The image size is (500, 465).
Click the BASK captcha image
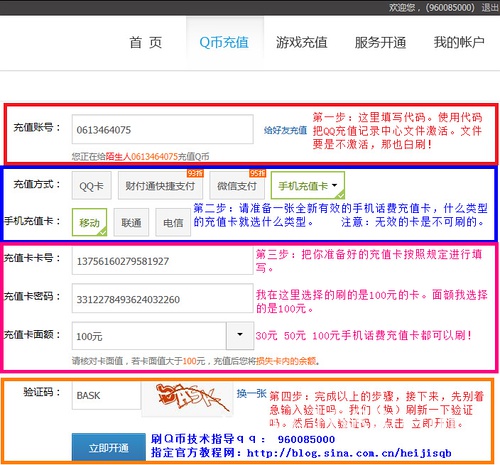pyautogui.click(x=187, y=399)
